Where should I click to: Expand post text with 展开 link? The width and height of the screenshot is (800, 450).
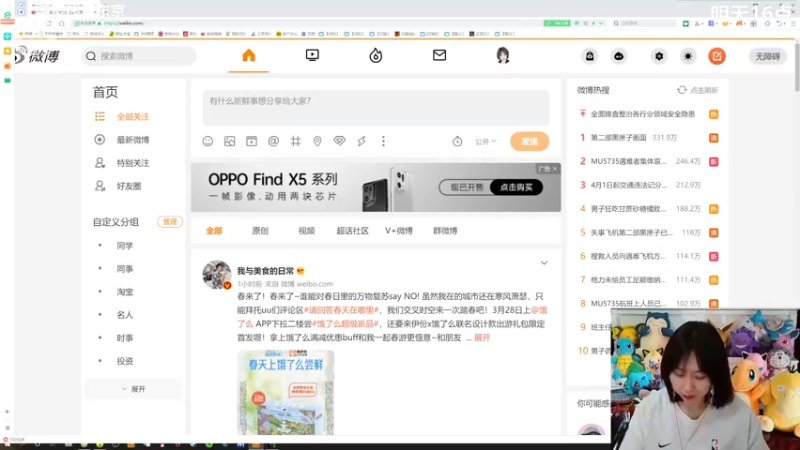tap(482, 338)
